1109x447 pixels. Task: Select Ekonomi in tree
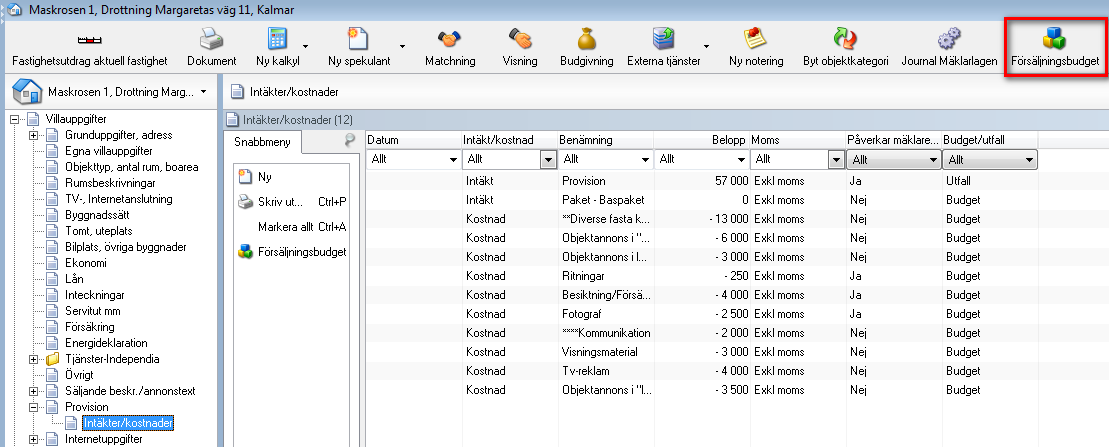[86, 263]
